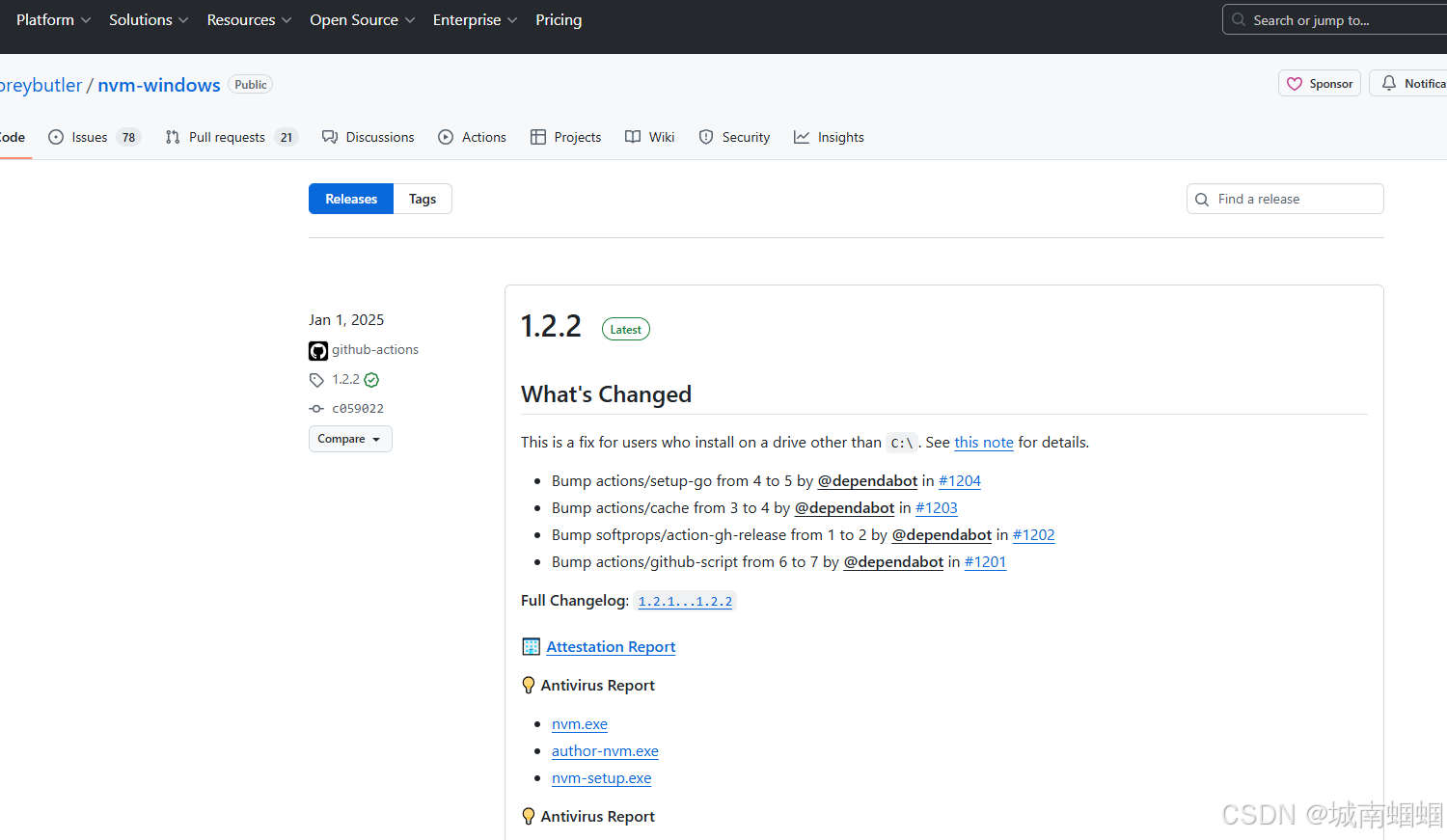The width and height of the screenshot is (1447, 840).
Task: Open the Pull requests tab
Action: pyautogui.click(x=232, y=137)
